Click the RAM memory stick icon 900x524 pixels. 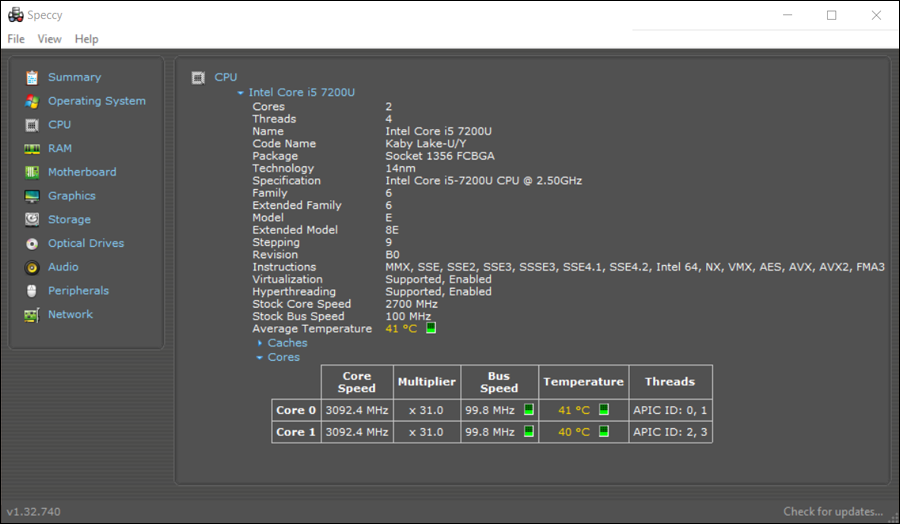[32, 149]
